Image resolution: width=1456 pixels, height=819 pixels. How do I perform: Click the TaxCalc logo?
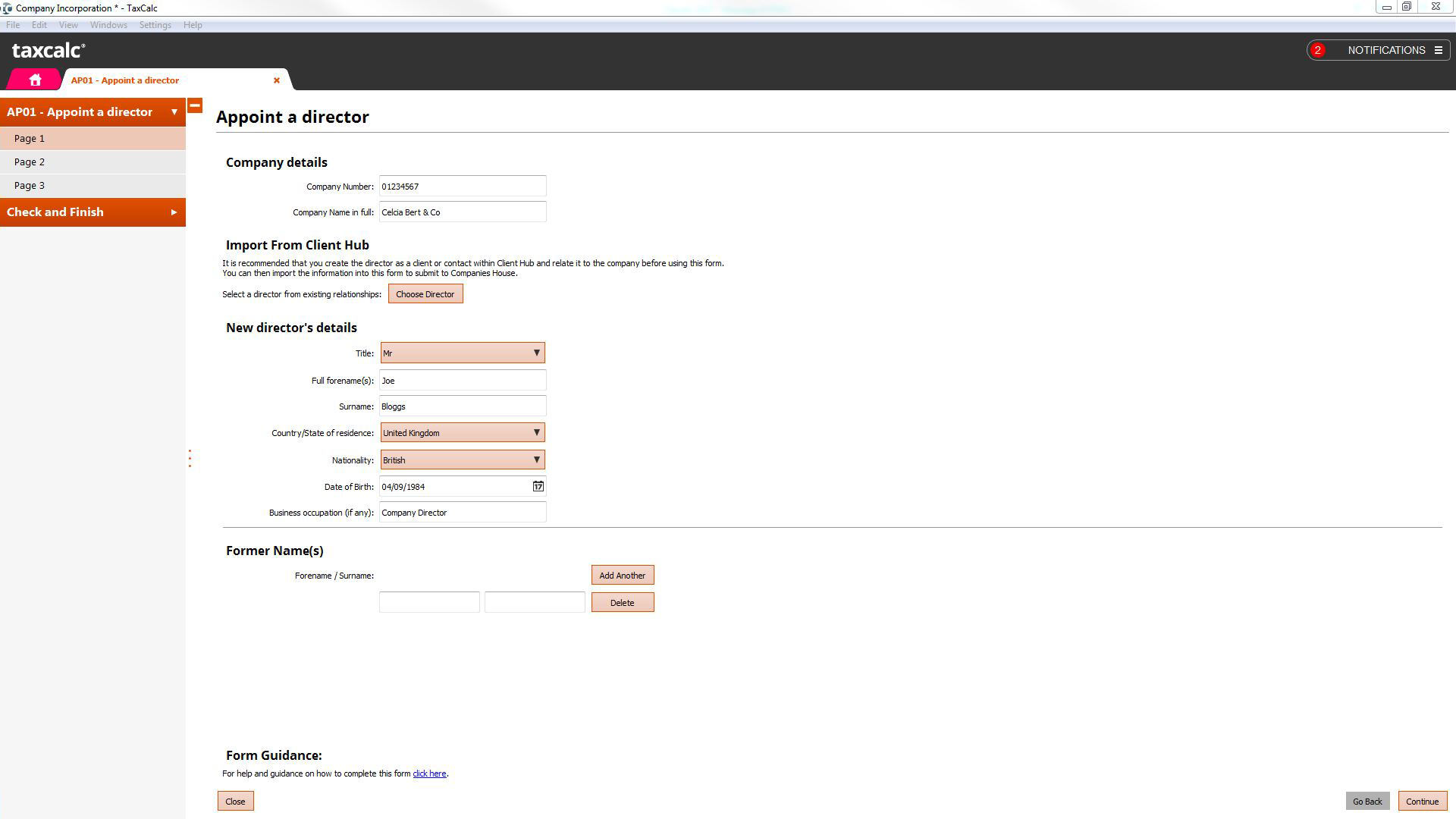click(x=49, y=51)
